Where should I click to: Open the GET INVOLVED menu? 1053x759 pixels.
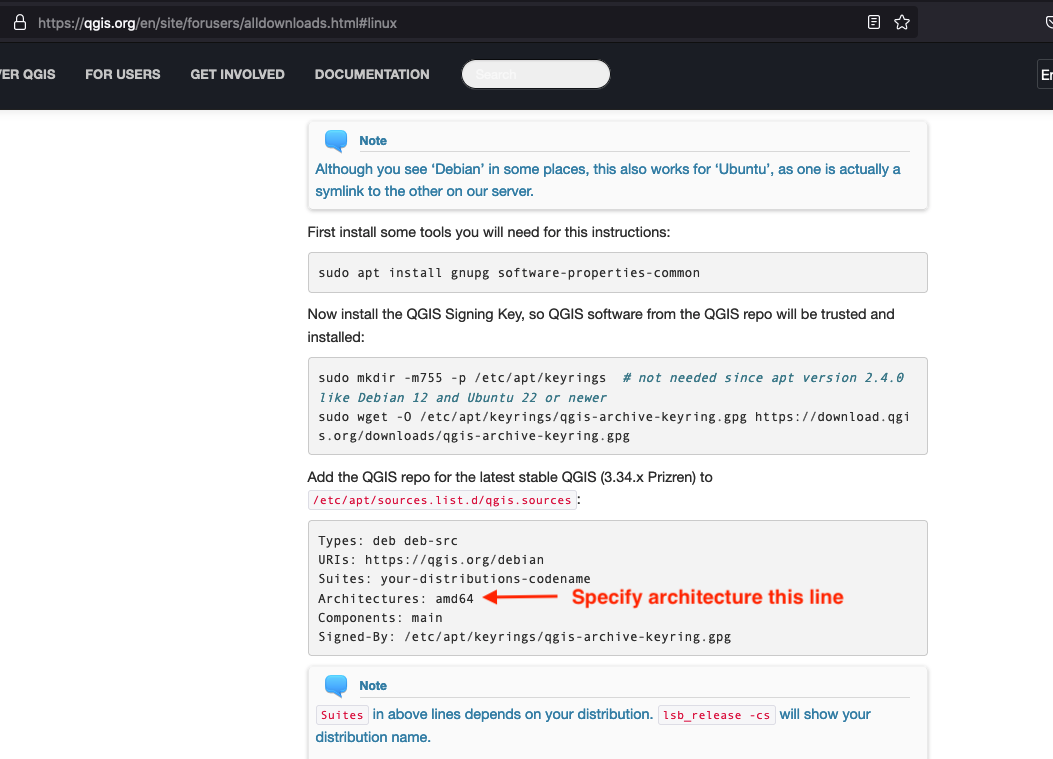(x=238, y=75)
